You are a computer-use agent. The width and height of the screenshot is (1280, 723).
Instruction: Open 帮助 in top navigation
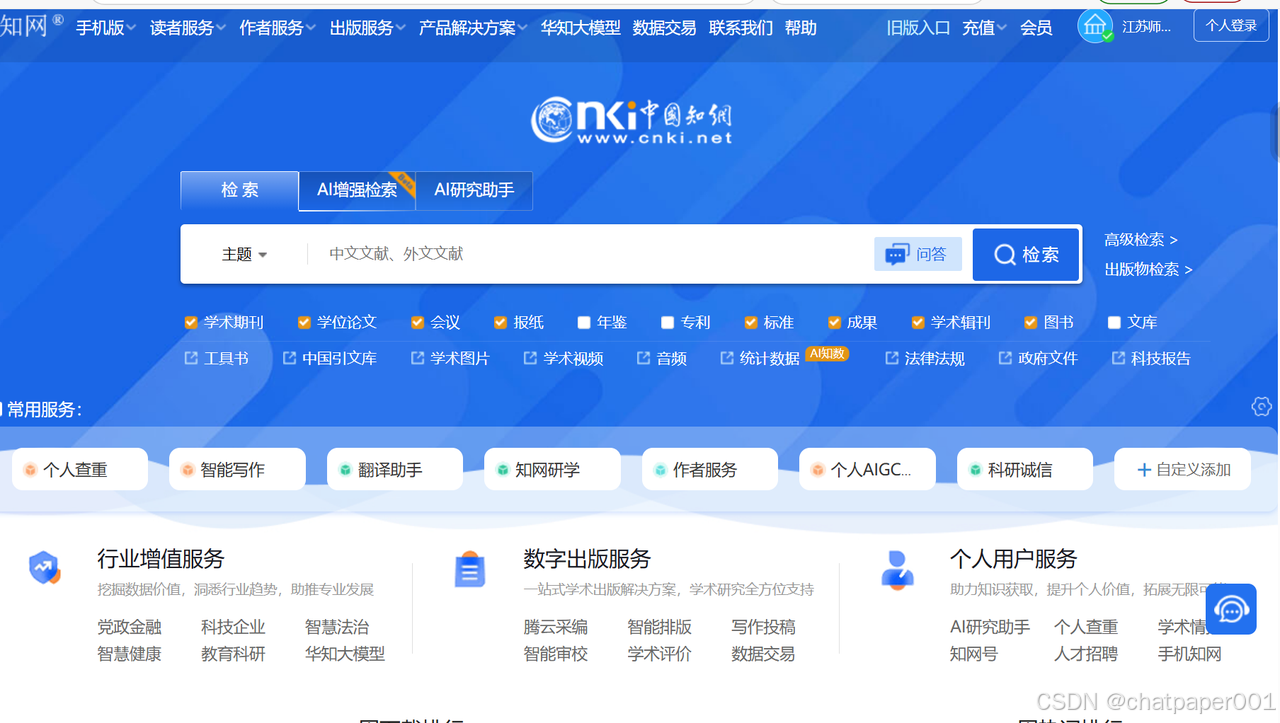pos(801,28)
